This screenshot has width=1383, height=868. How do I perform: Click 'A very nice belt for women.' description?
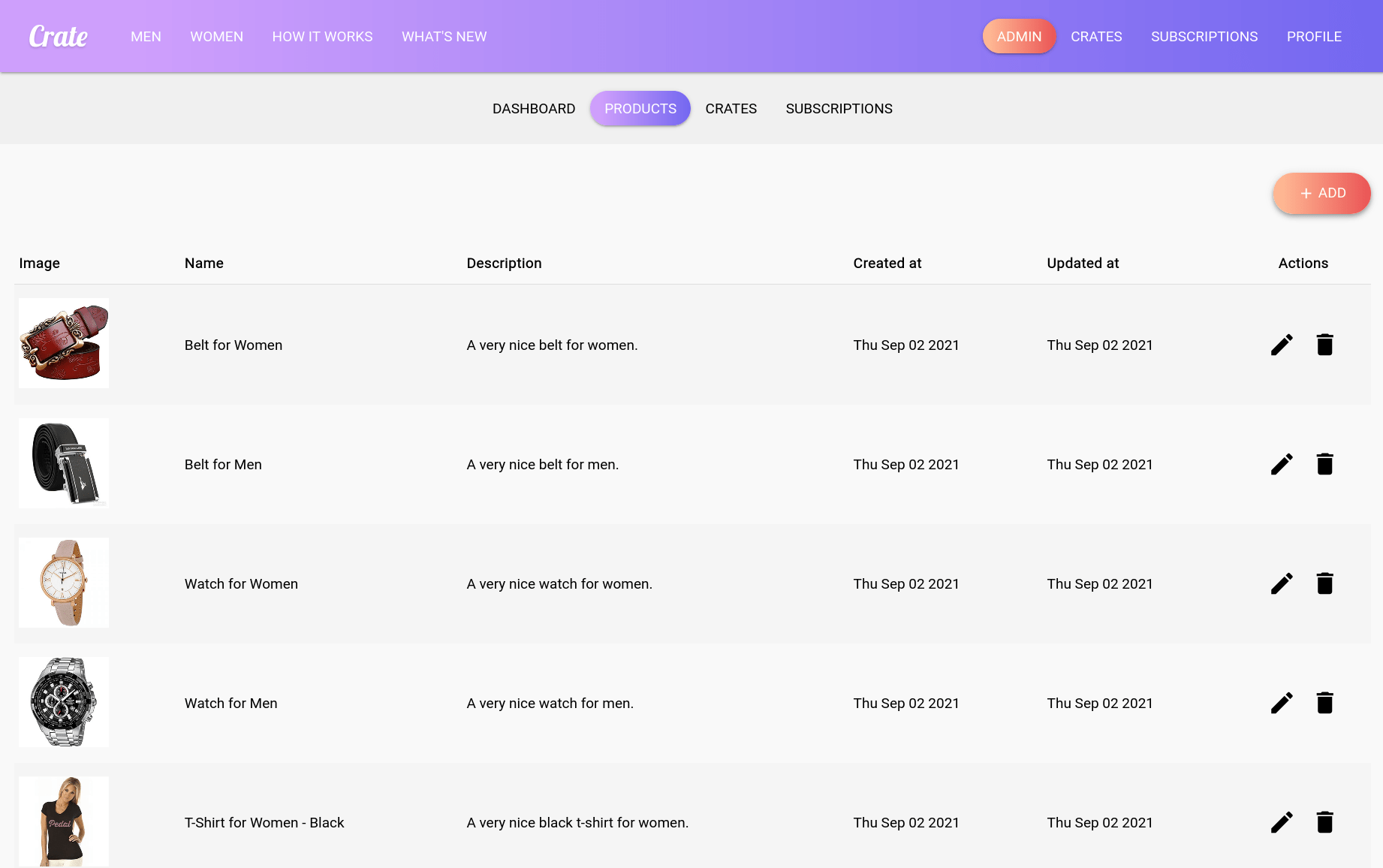[552, 345]
